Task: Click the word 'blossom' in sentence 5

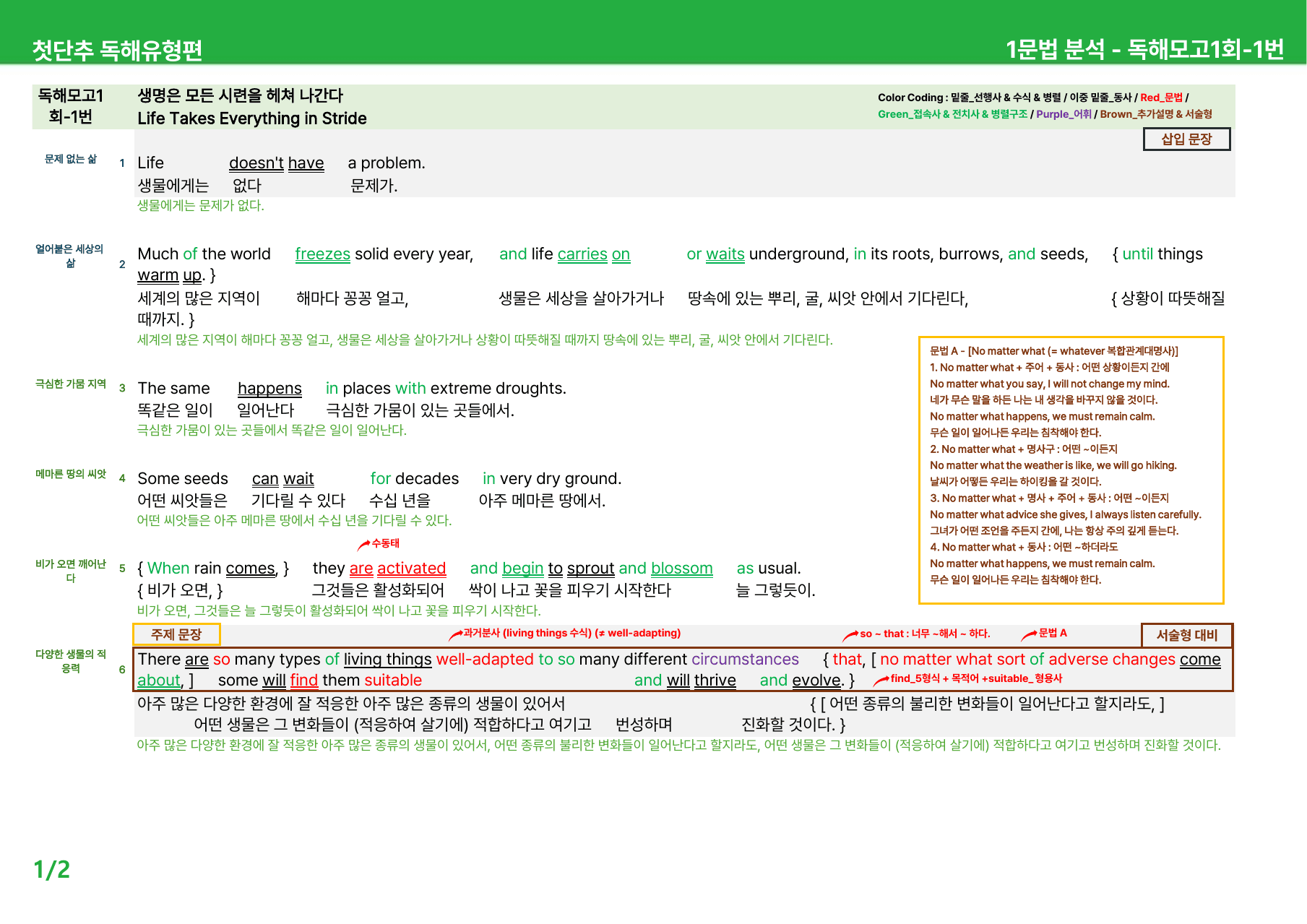Action: [x=682, y=569]
